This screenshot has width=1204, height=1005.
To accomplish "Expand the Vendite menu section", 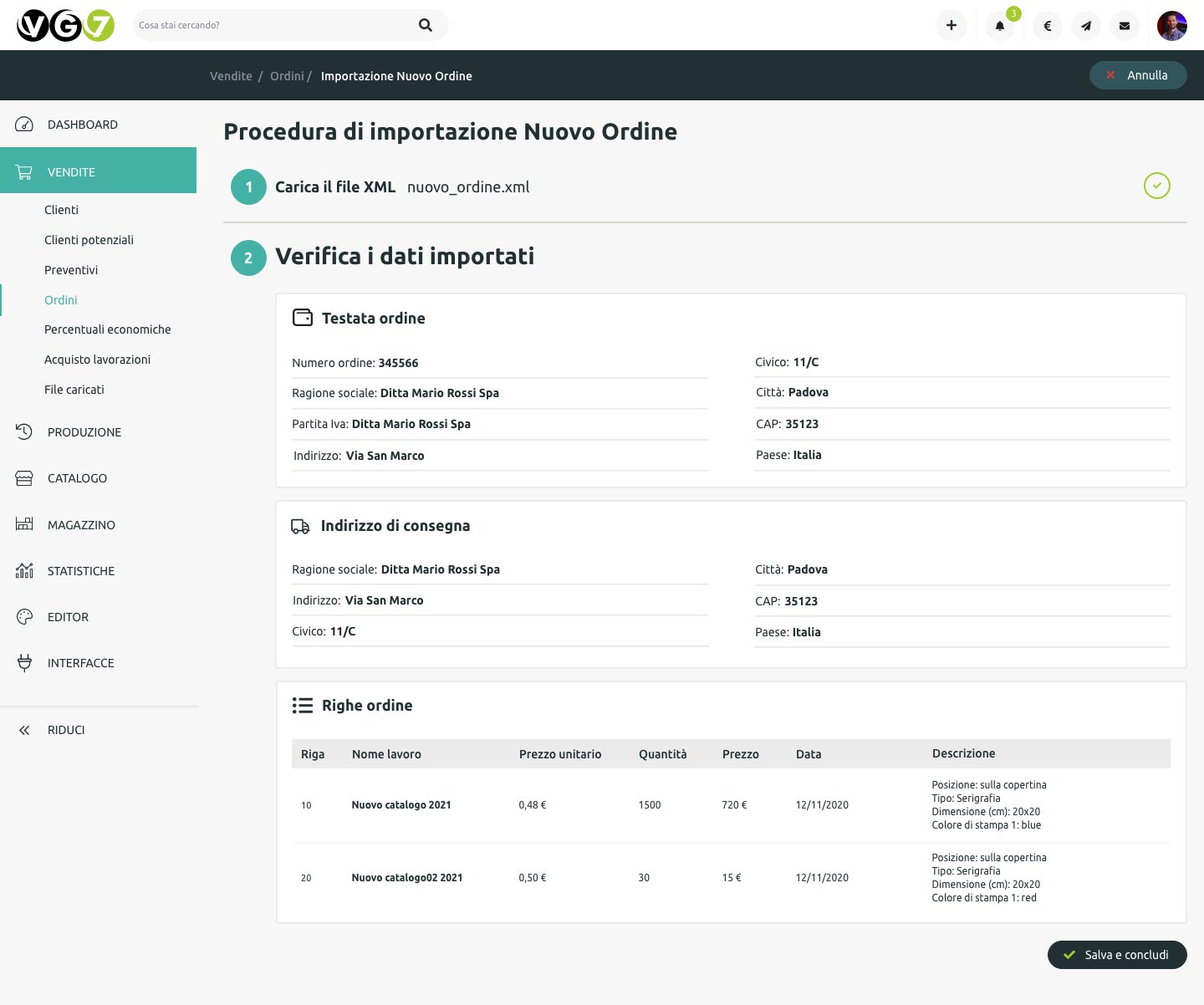I will pos(71,172).
